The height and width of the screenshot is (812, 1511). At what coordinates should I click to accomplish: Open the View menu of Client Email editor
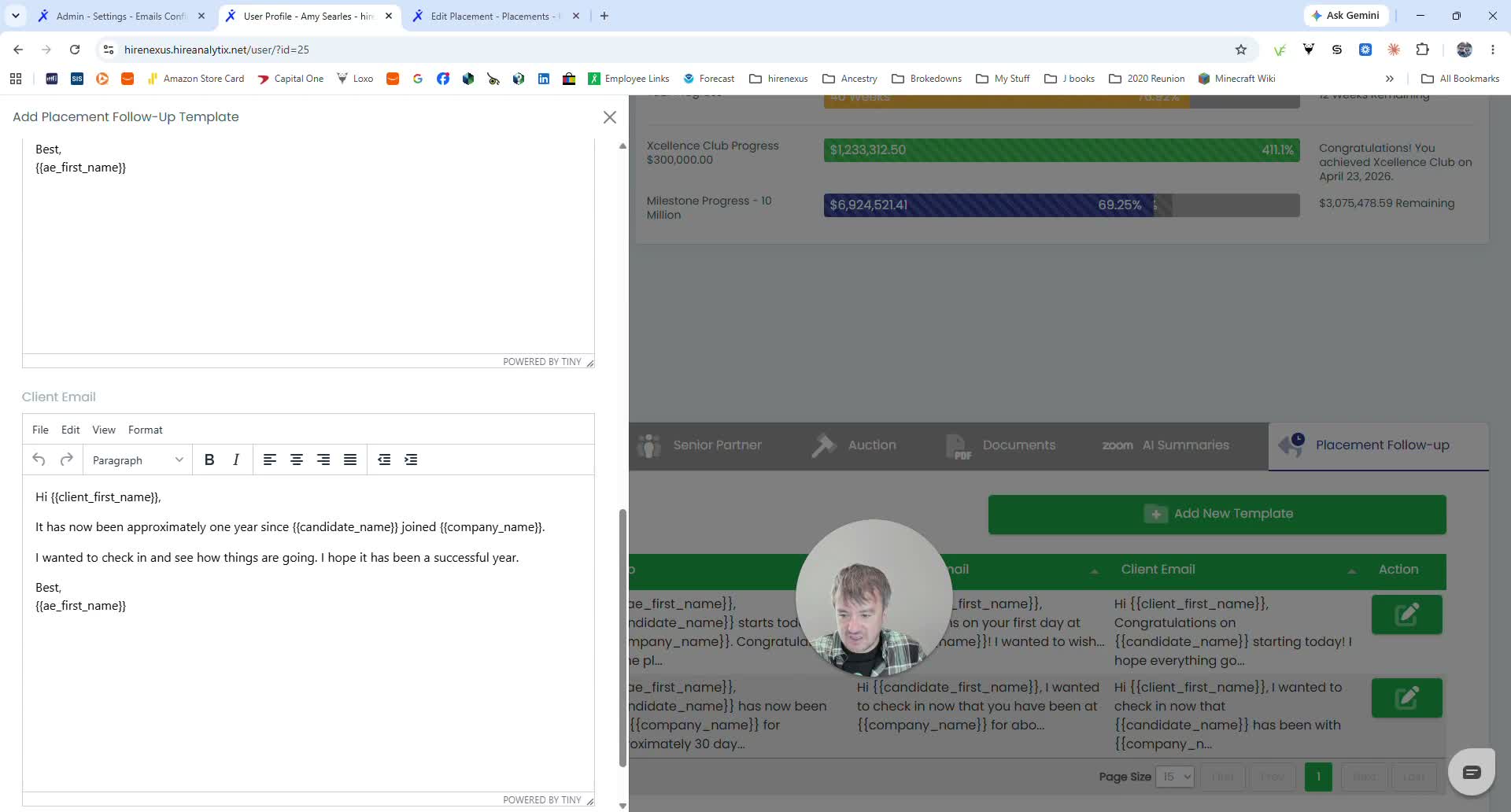click(104, 430)
